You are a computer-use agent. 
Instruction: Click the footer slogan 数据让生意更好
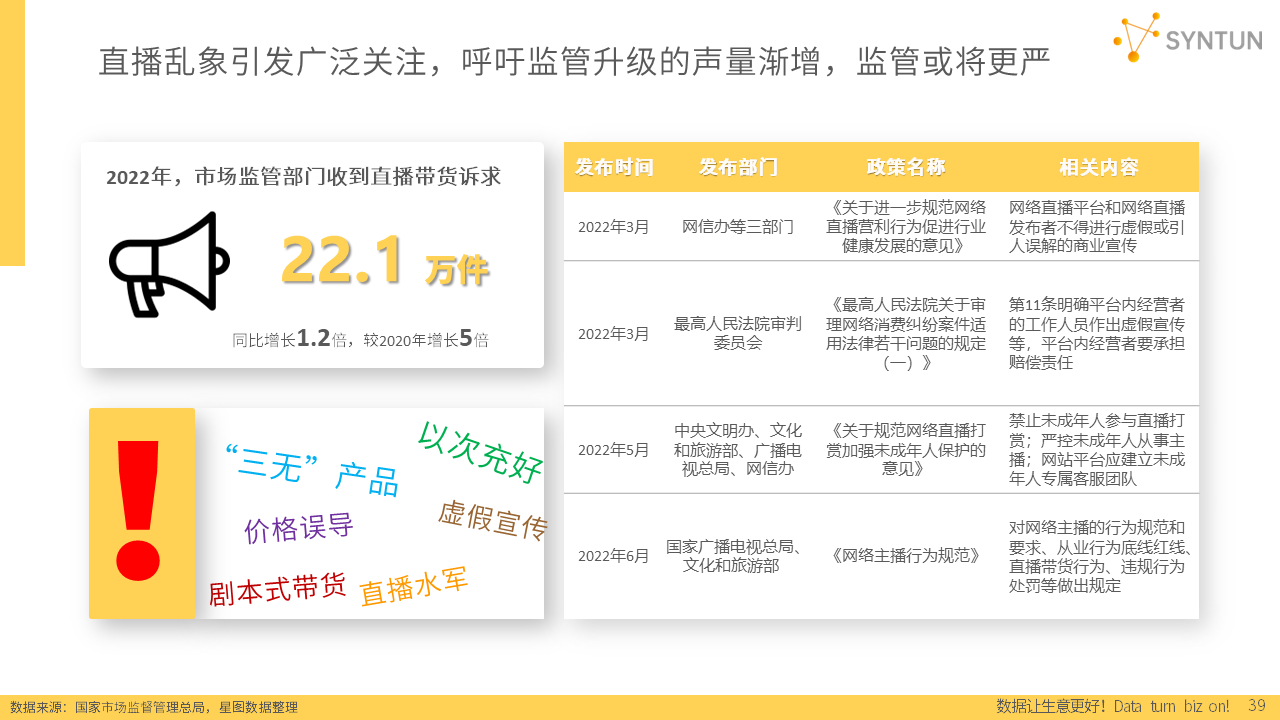pos(1113,706)
